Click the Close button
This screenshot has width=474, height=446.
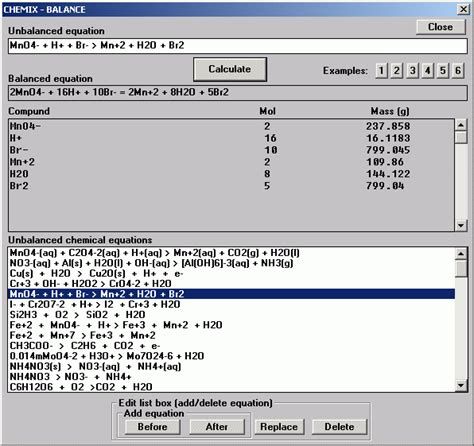(440, 27)
